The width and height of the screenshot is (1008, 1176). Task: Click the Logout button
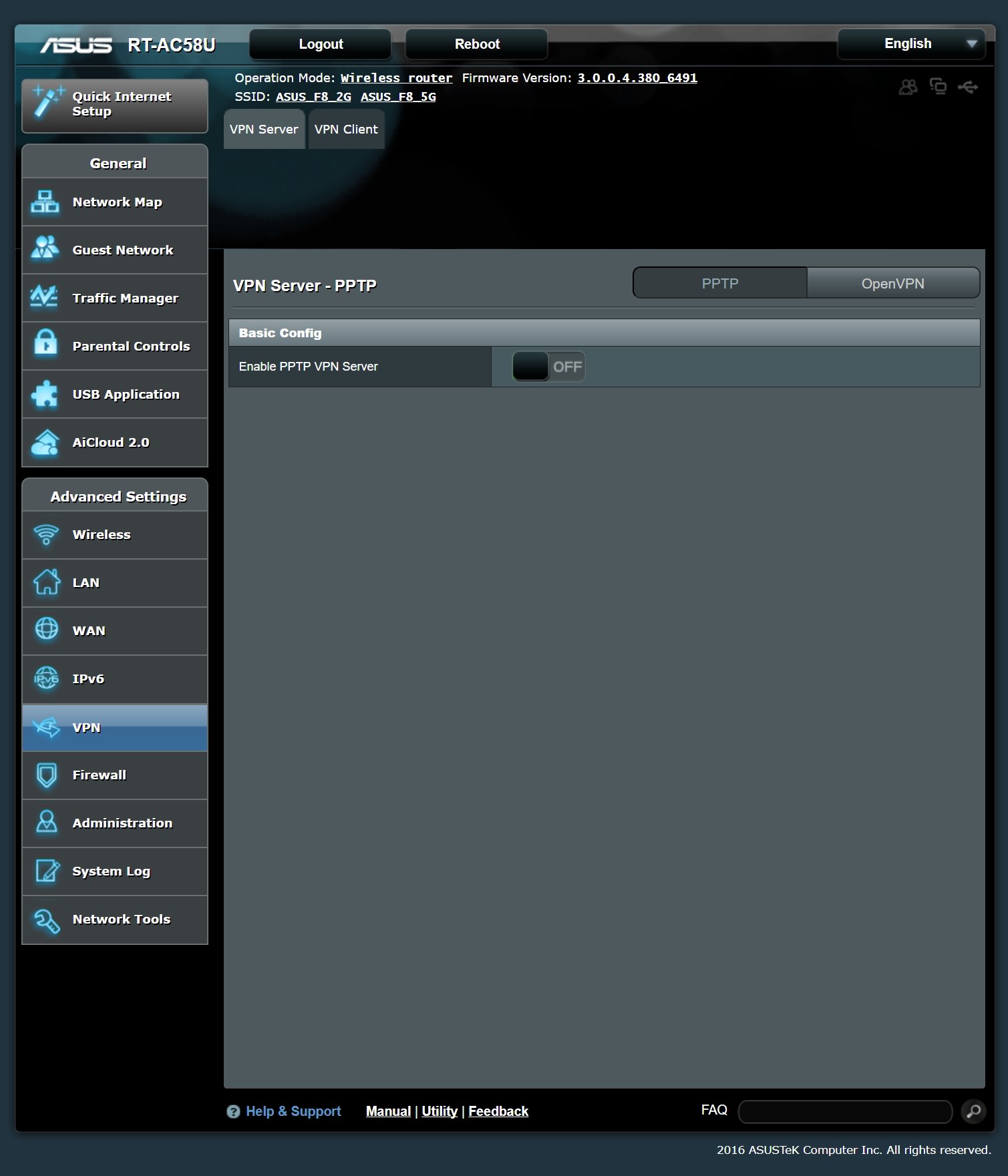[x=321, y=44]
